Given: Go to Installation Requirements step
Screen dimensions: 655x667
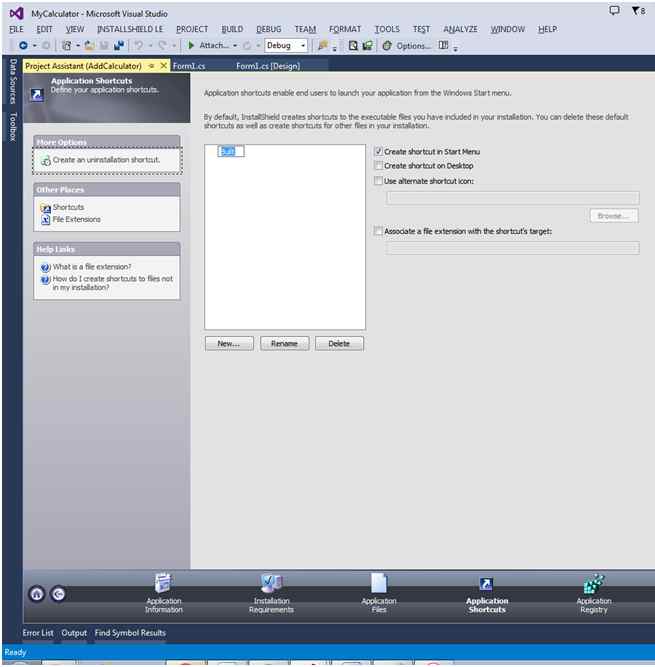Looking at the screenshot, I should [271, 593].
